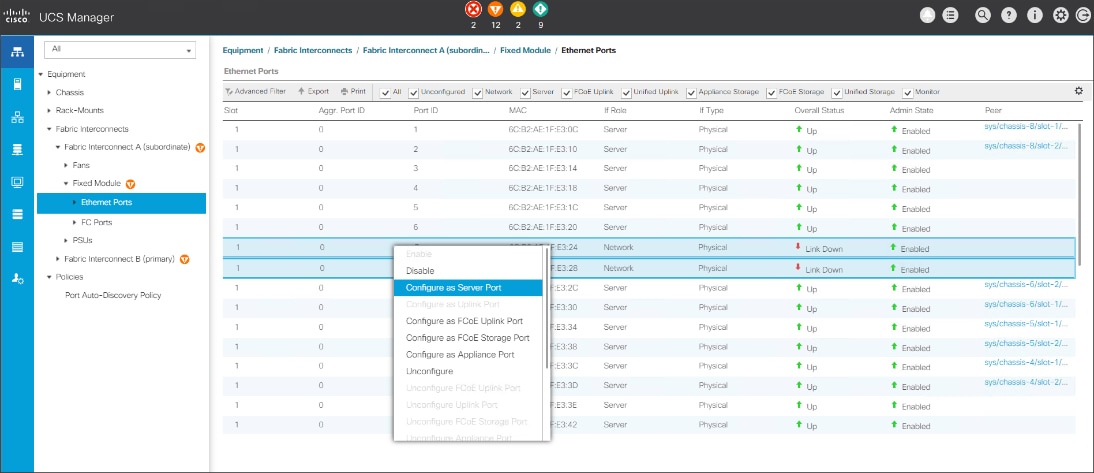Click the critical faults red X icon
Viewport: 1094px width, 473px height.
tap(473, 10)
